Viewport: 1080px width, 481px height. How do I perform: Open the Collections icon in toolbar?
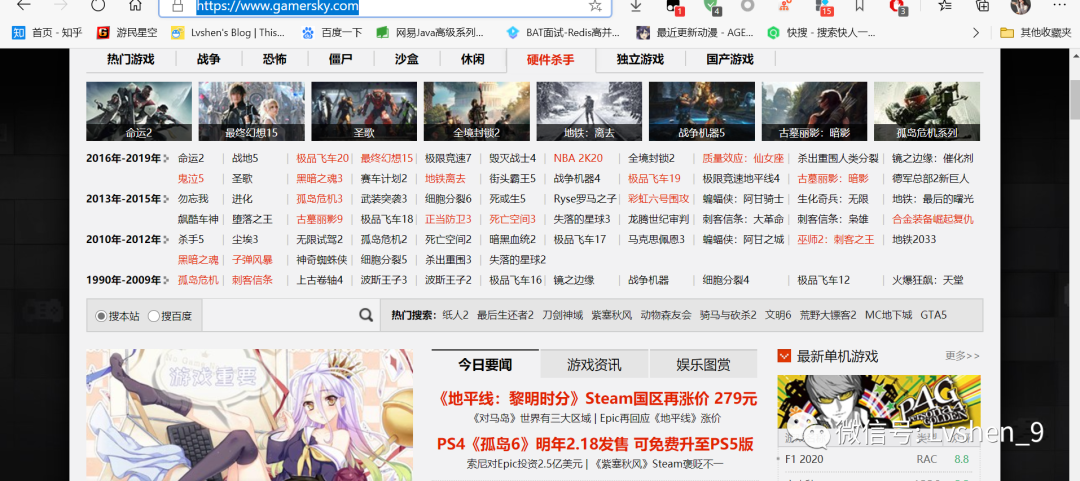(983, 6)
